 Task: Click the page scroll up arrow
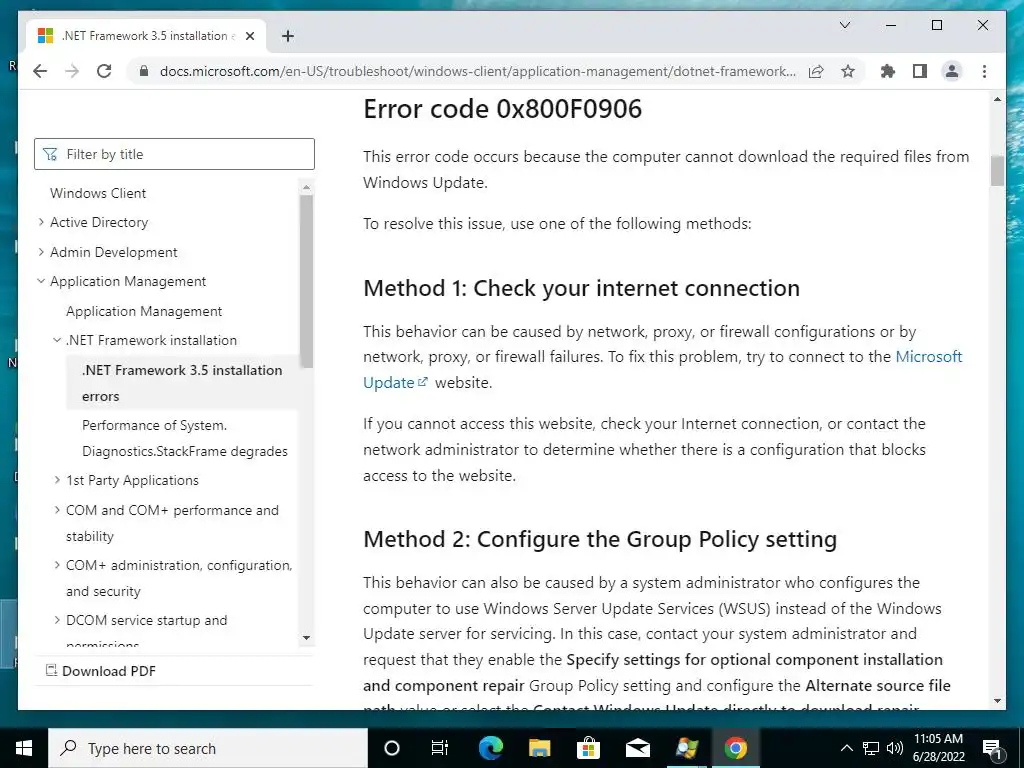tap(997, 99)
